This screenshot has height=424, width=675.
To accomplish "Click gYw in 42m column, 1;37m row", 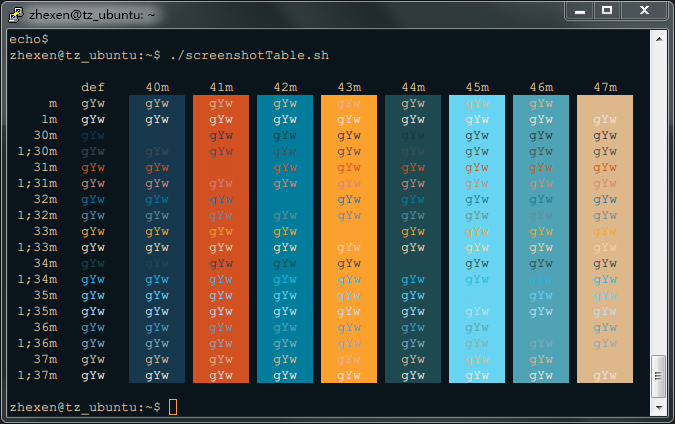I will click(285, 376).
